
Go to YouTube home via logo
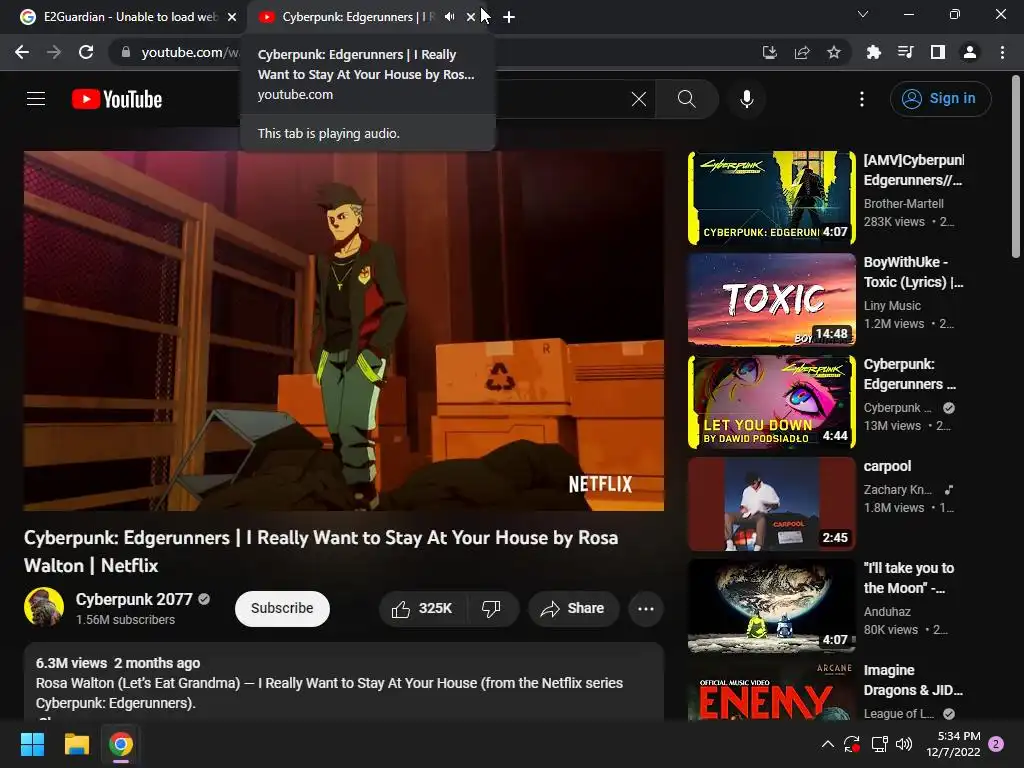(117, 99)
